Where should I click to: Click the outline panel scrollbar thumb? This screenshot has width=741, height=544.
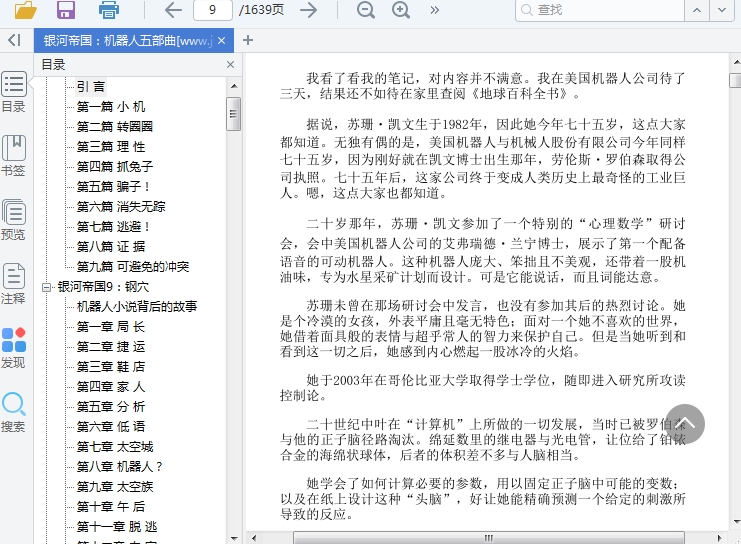point(233,113)
